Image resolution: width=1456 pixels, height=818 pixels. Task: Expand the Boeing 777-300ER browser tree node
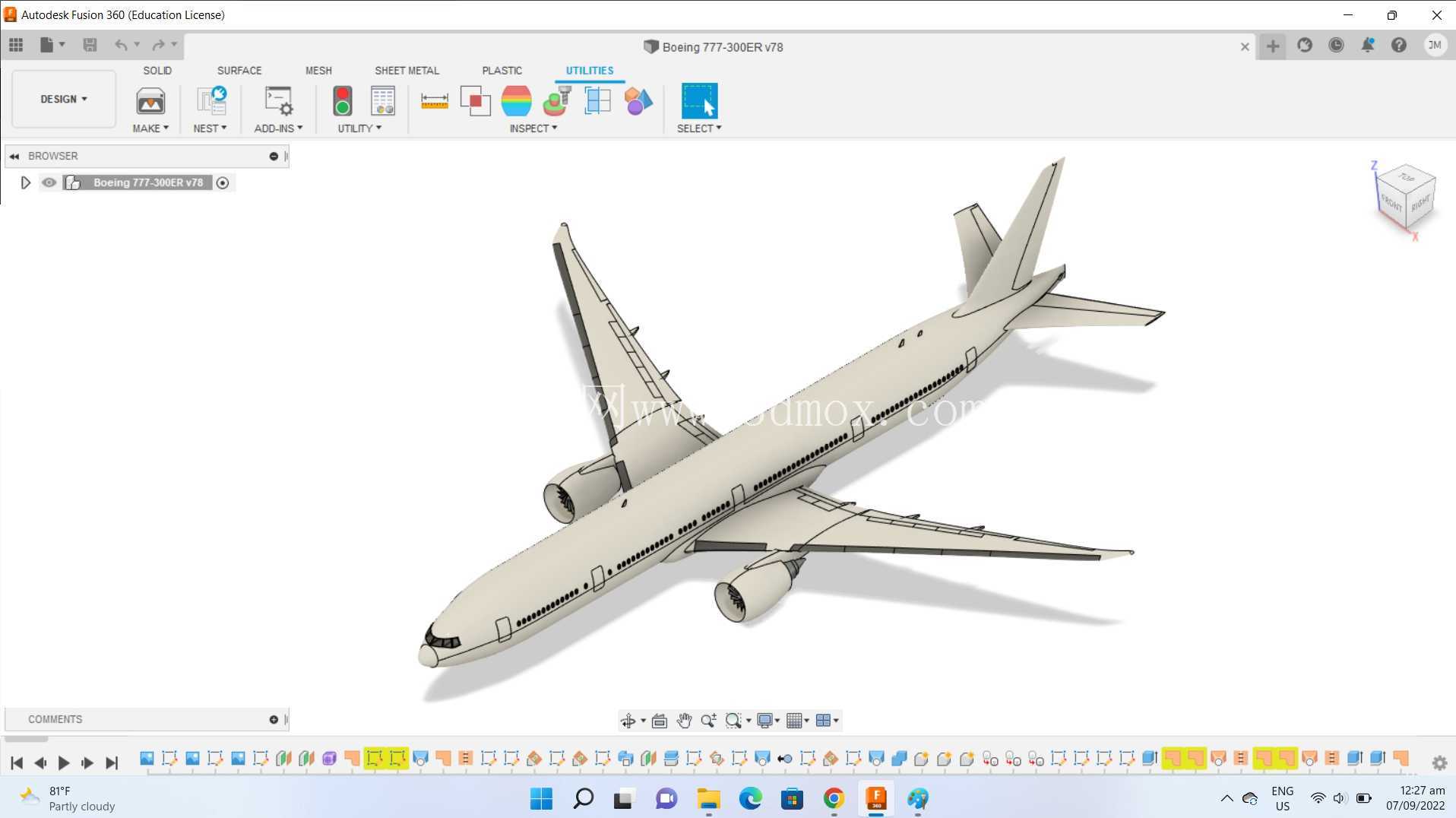pyautogui.click(x=25, y=182)
